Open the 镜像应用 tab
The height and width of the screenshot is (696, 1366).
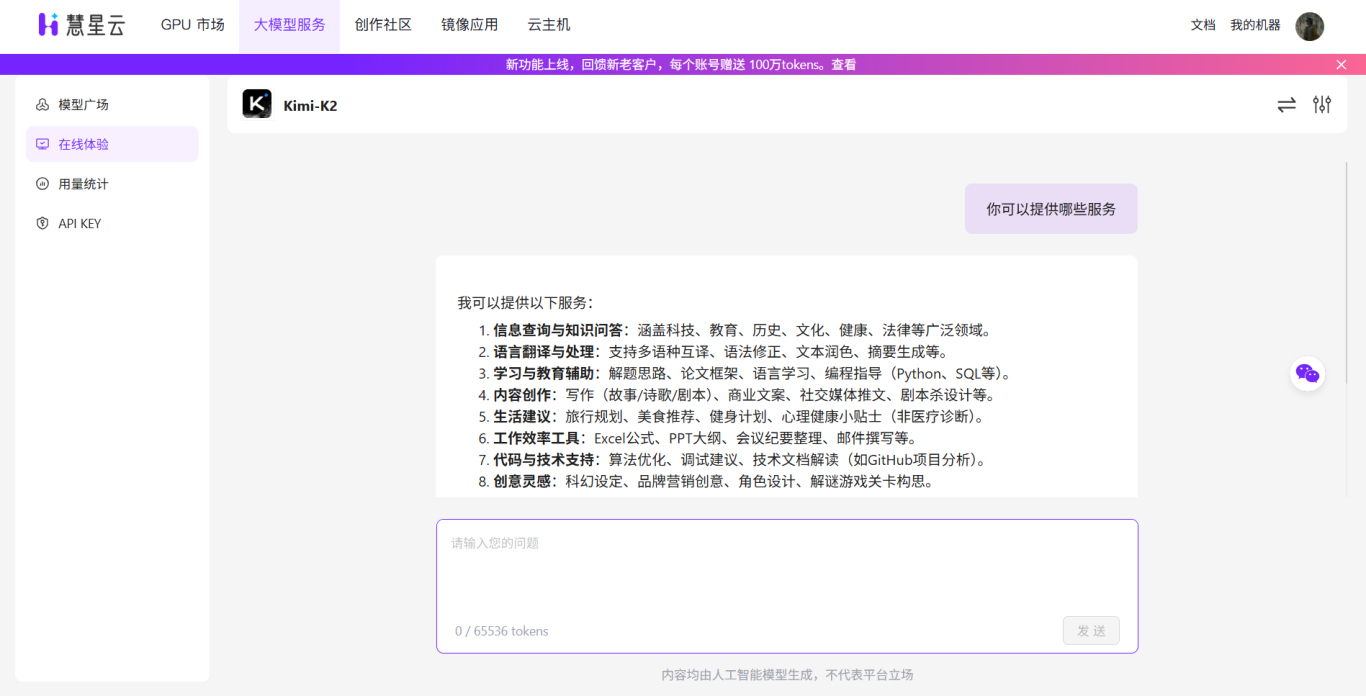click(470, 25)
